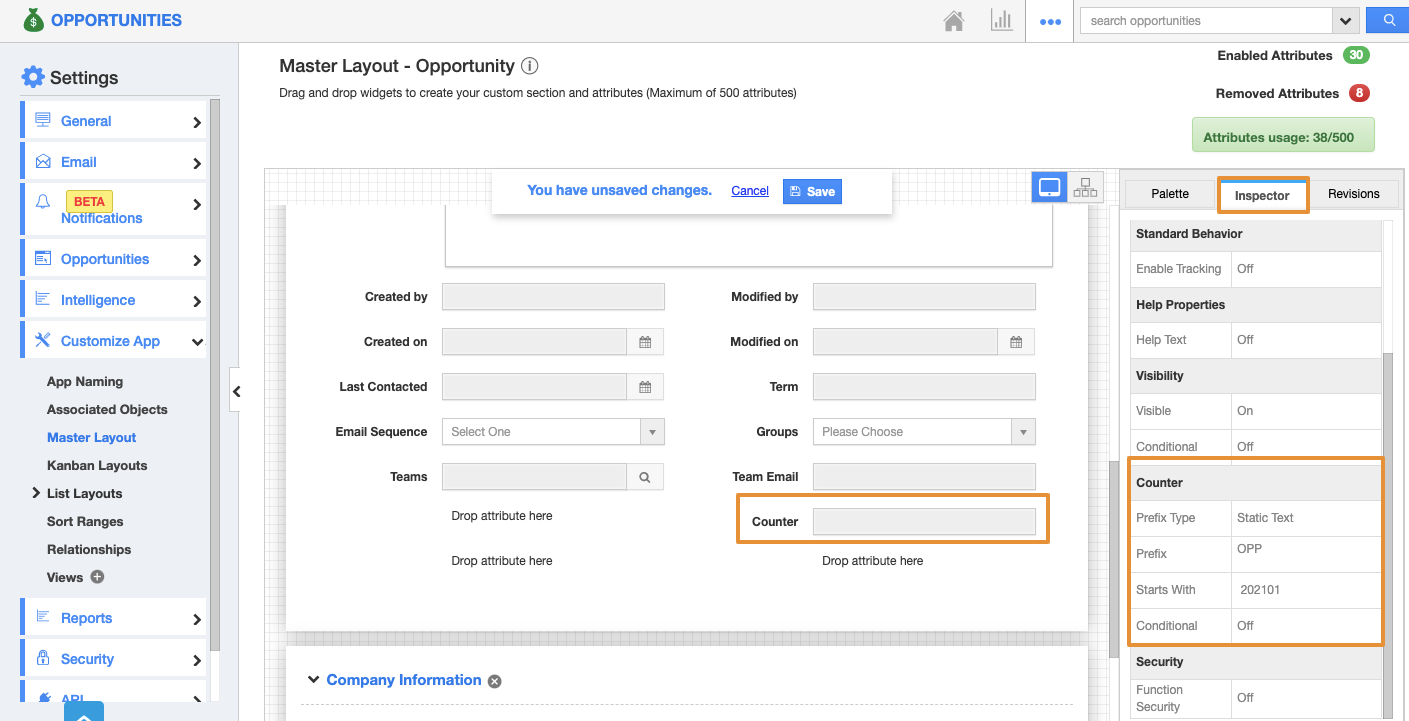Screen dimensions: 1409x721
Task: Click the Cancel link
Action: (x=750, y=191)
